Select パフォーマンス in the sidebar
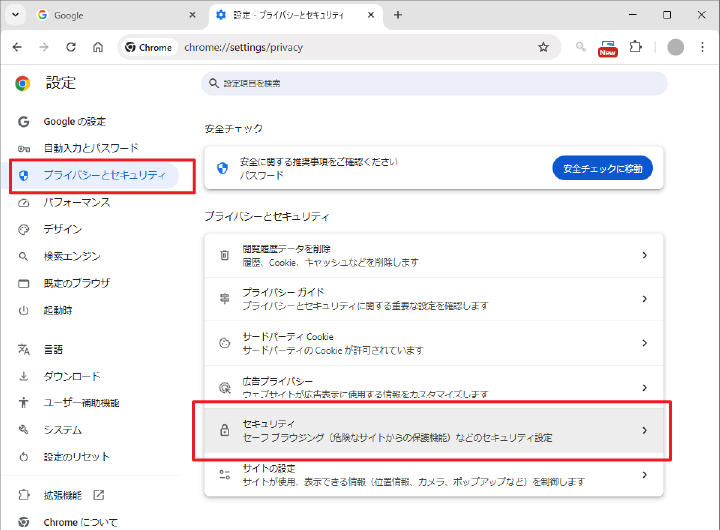This screenshot has height=530, width=720. tap(76, 202)
